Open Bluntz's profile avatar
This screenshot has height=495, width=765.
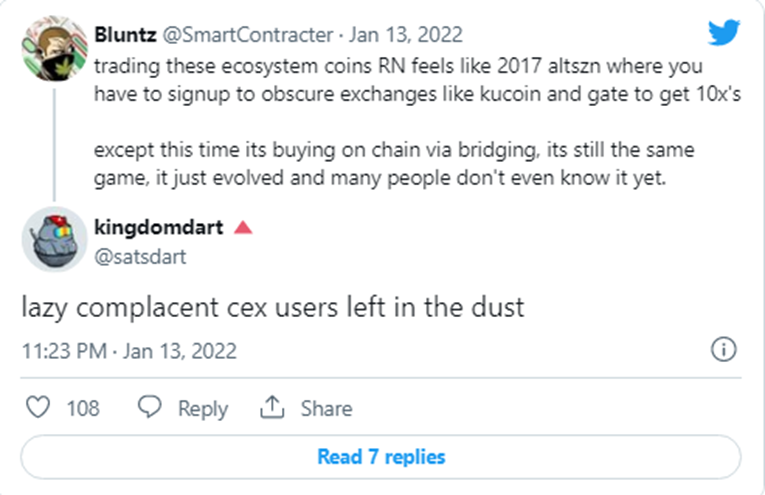coord(55,48)
